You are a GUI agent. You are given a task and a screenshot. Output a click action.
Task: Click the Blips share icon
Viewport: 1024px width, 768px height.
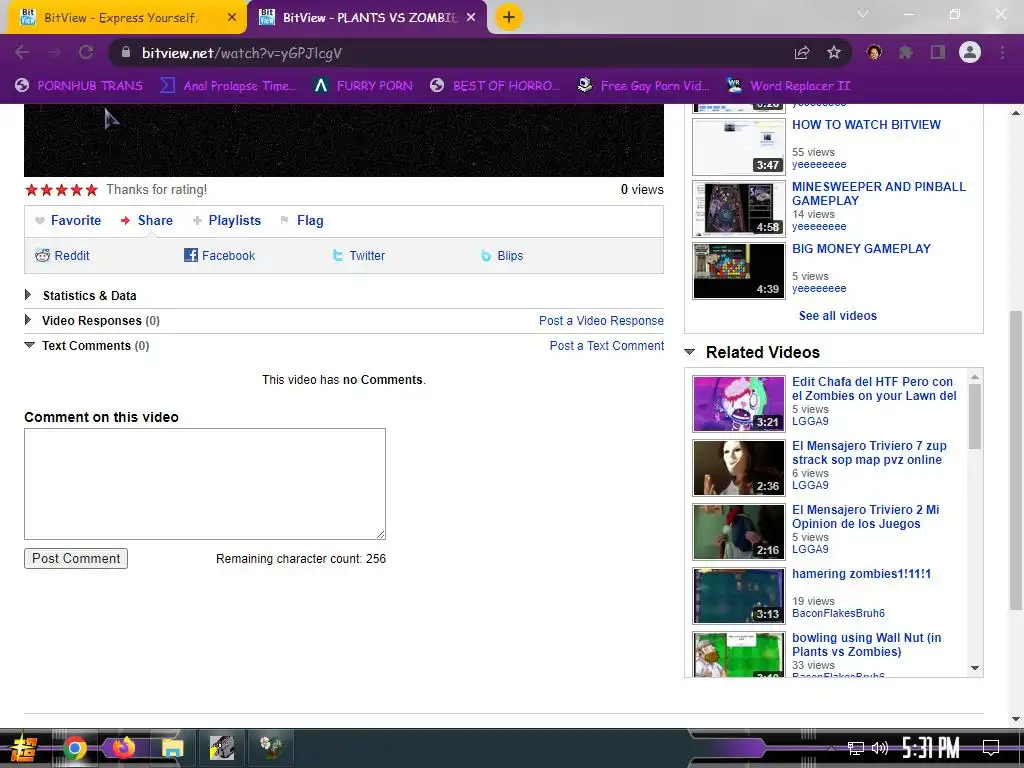pyautogui.click(x=486, y=256)
